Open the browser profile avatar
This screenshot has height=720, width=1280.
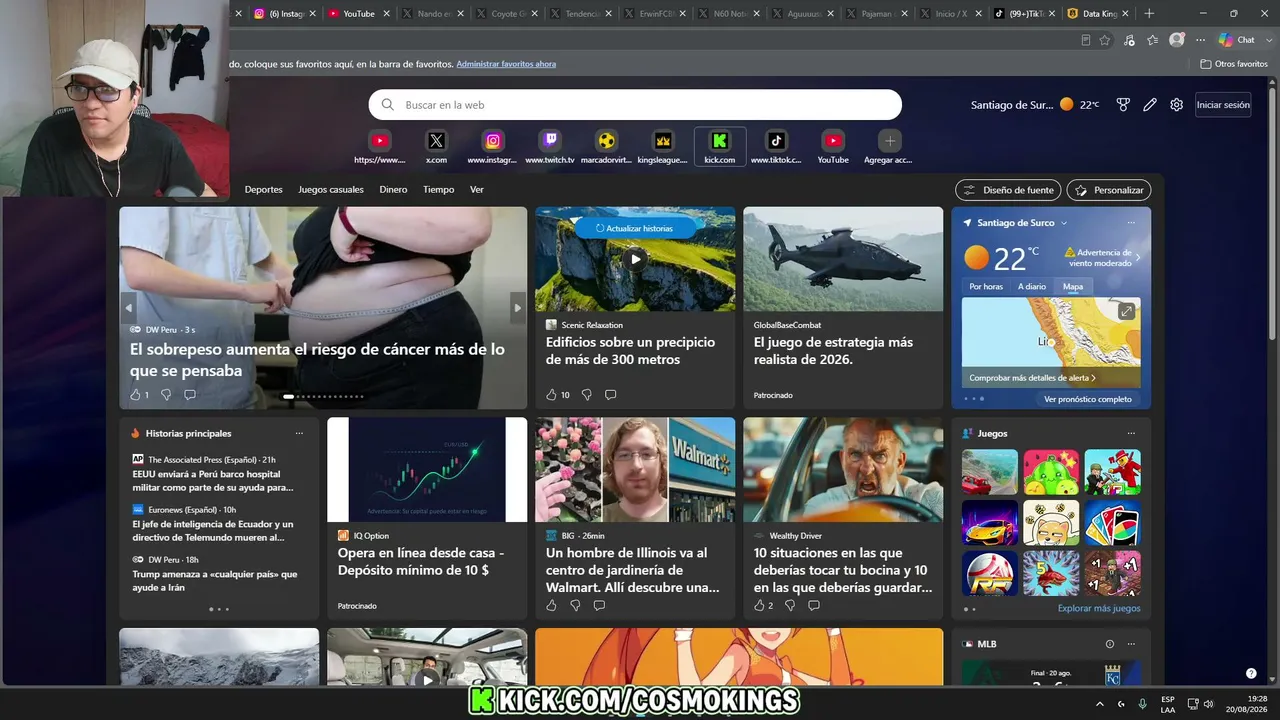click(x=1177, y=40)
